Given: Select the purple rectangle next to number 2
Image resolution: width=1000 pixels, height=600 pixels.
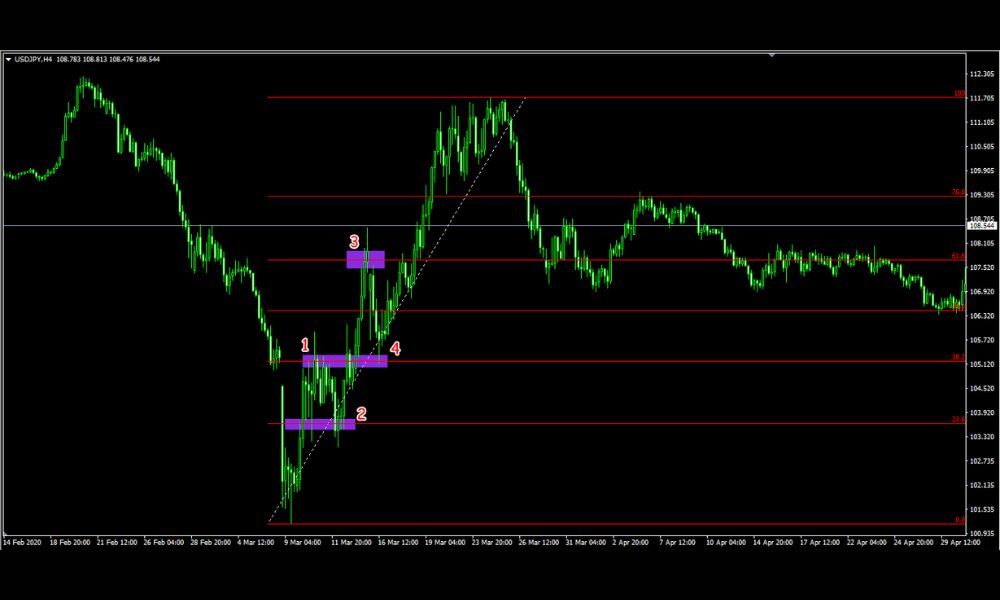Looking at the screenshot, I should coord(319,424).
